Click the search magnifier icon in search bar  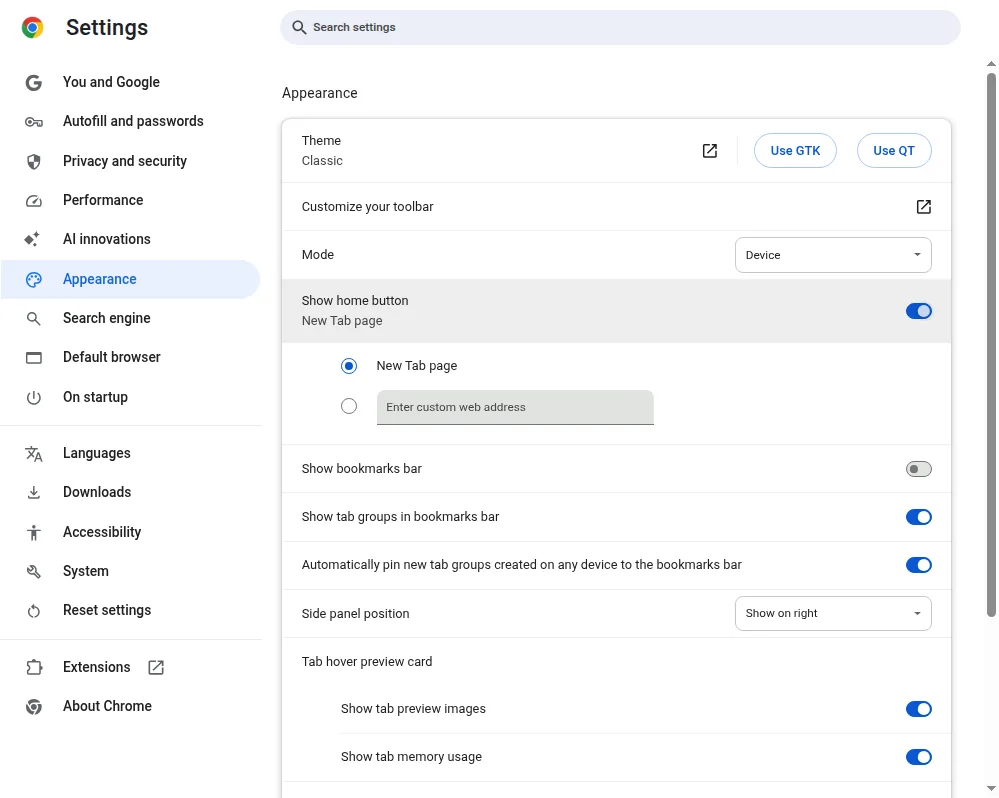[299, 27]
